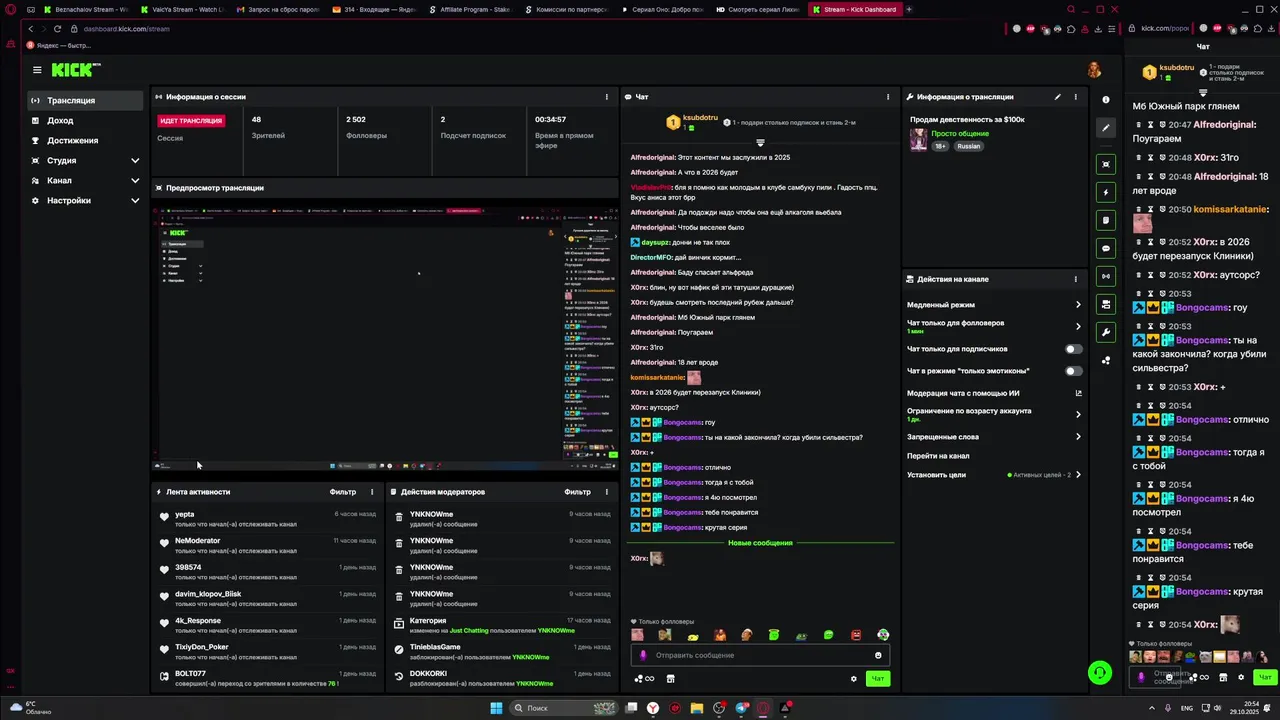Click the 18+ tag chip
This screenshot has height=720, width=1280.
[940, 146]
